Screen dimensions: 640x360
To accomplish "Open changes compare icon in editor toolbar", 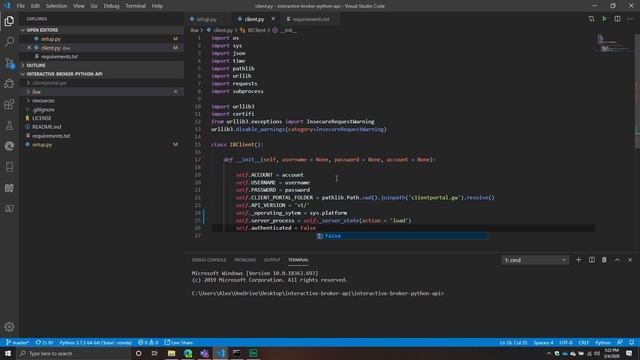I will (x=591, y=19).
